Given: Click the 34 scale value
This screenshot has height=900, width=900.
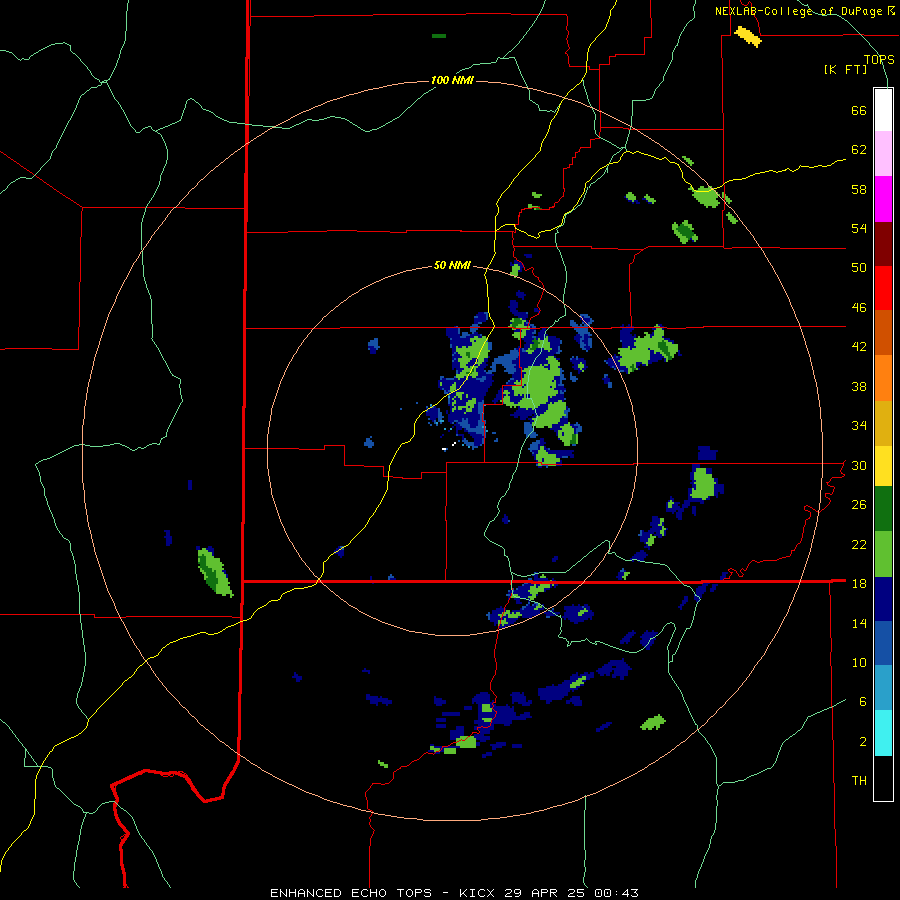Looking at the screenshot, I should [859, 426].
